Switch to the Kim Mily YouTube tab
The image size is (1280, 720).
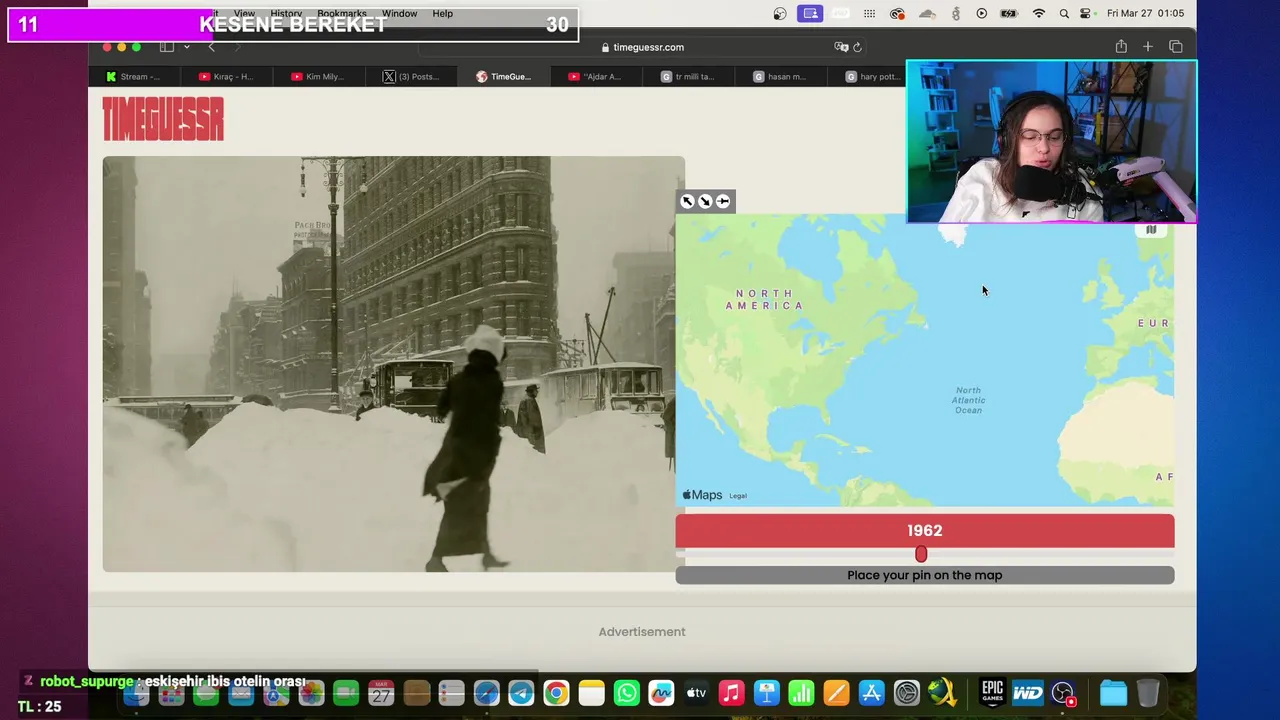[318, 76]
